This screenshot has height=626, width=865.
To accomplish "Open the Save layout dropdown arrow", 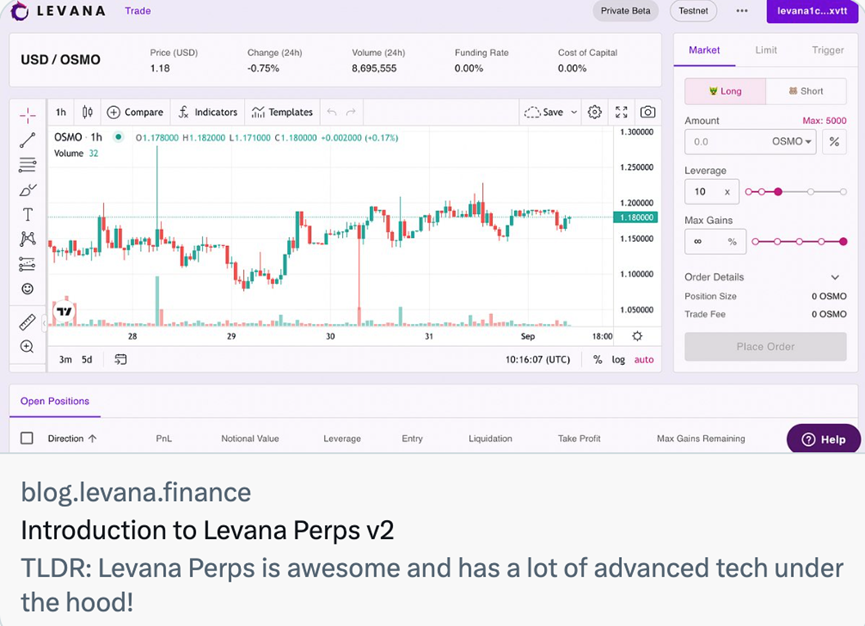I will pyautogui.click(x=574, y=112).
